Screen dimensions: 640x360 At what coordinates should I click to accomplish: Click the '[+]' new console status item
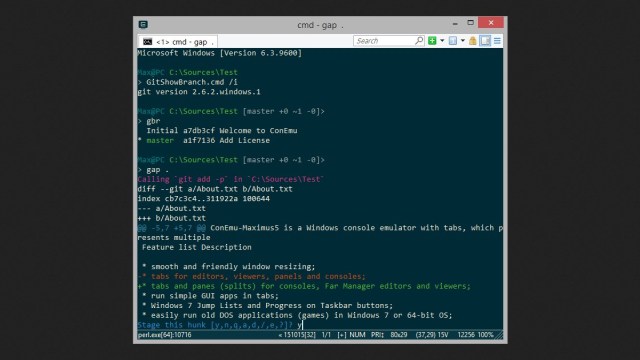tap(342, 335)
